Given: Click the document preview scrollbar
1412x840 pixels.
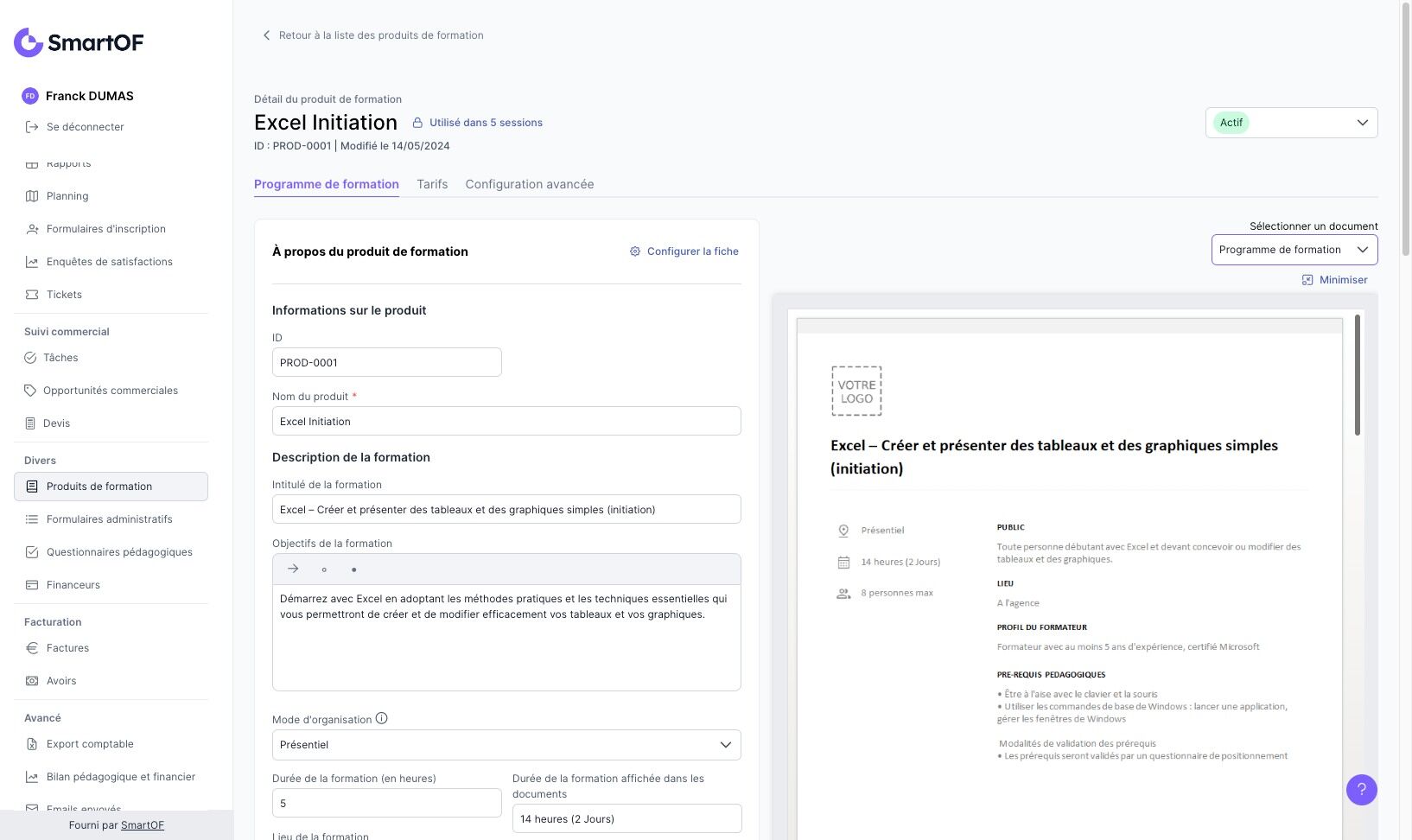Looking at the screenshot, I should pyautogui.click(x=1358, y=376).
